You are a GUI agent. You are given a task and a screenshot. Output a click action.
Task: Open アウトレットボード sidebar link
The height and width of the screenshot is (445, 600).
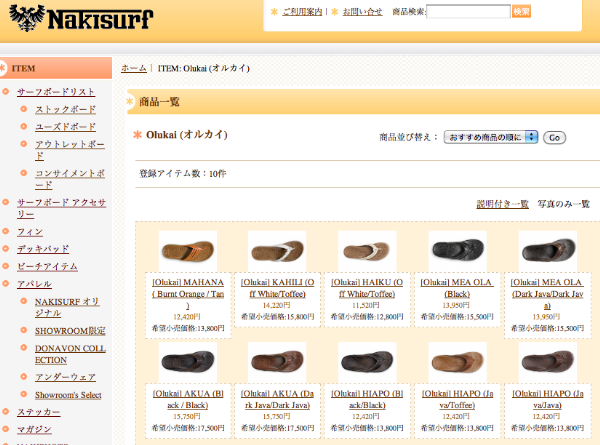[x=70, y=150]
